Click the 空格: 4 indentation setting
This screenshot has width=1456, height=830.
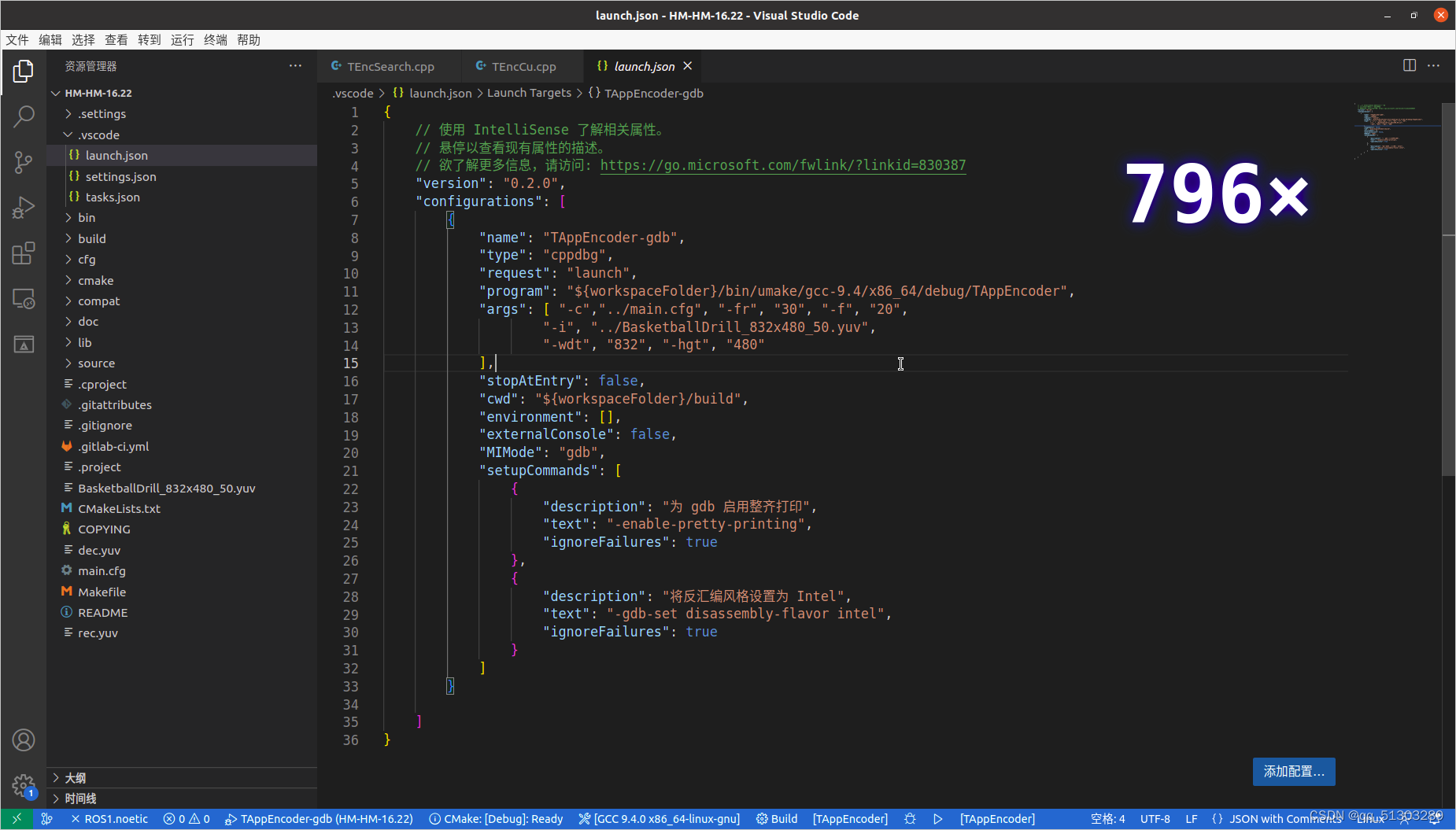point(1107,819)
